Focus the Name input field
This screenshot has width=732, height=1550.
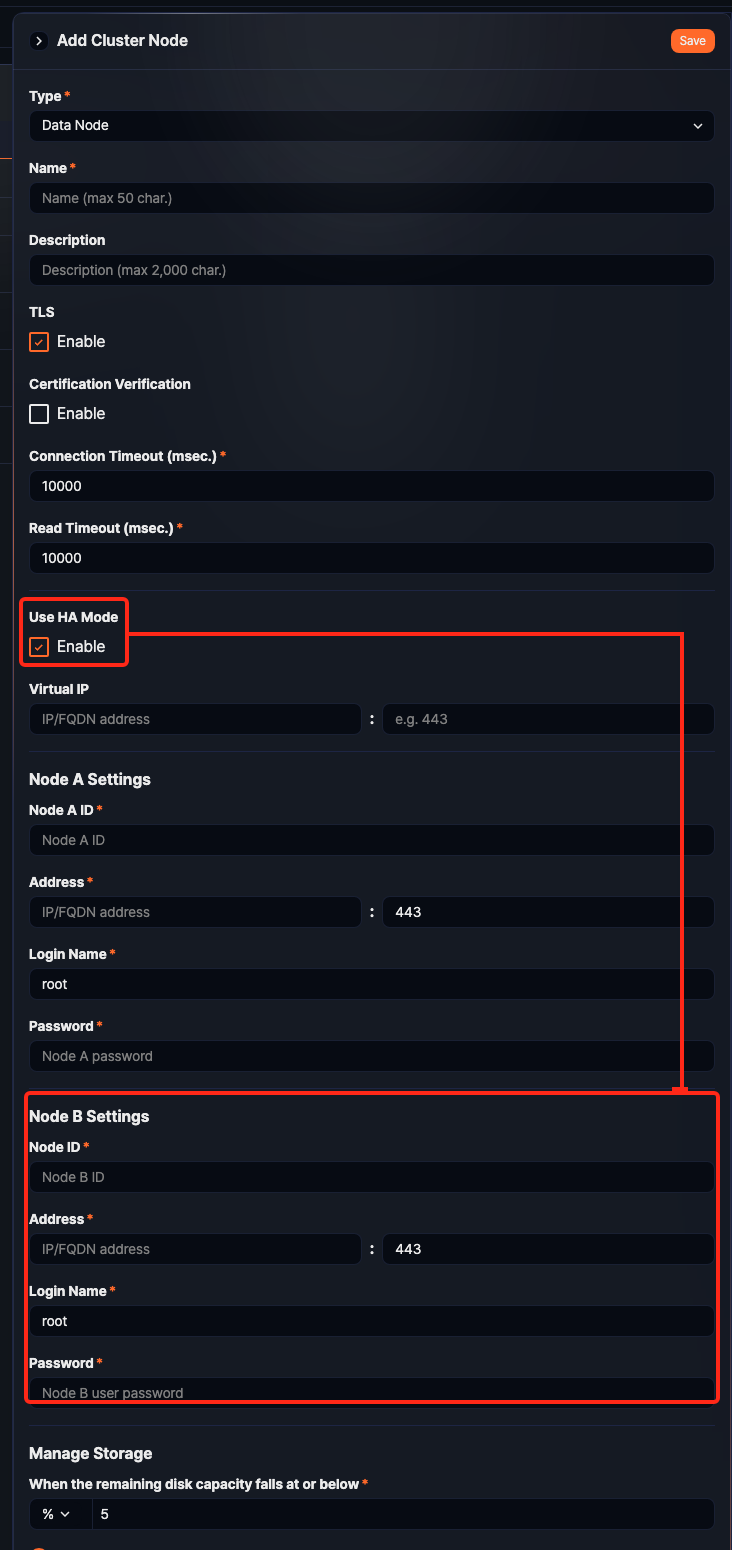click(371, 198)
